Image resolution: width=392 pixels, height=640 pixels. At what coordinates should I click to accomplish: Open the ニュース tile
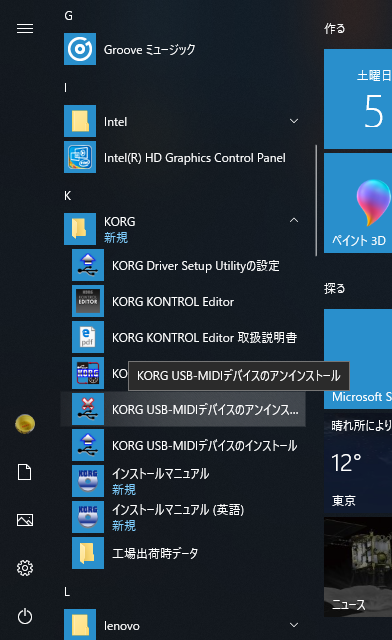coord(358,567)
